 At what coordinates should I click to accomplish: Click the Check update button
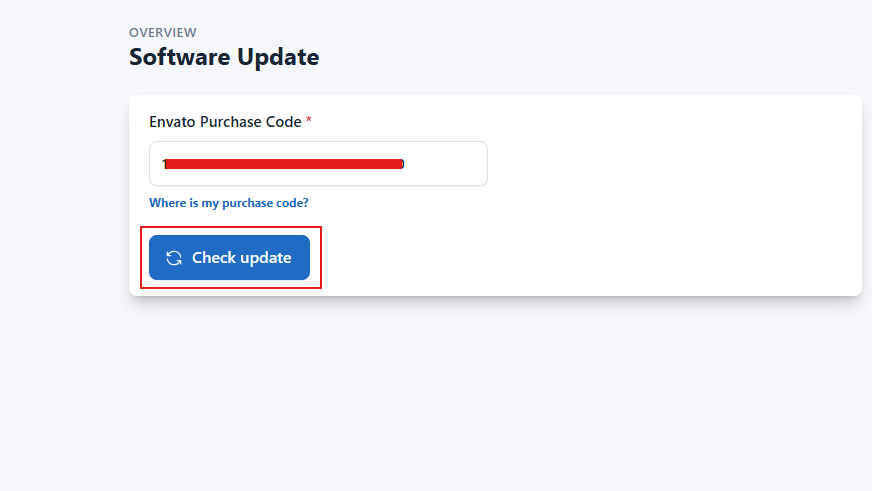[229, 258]
